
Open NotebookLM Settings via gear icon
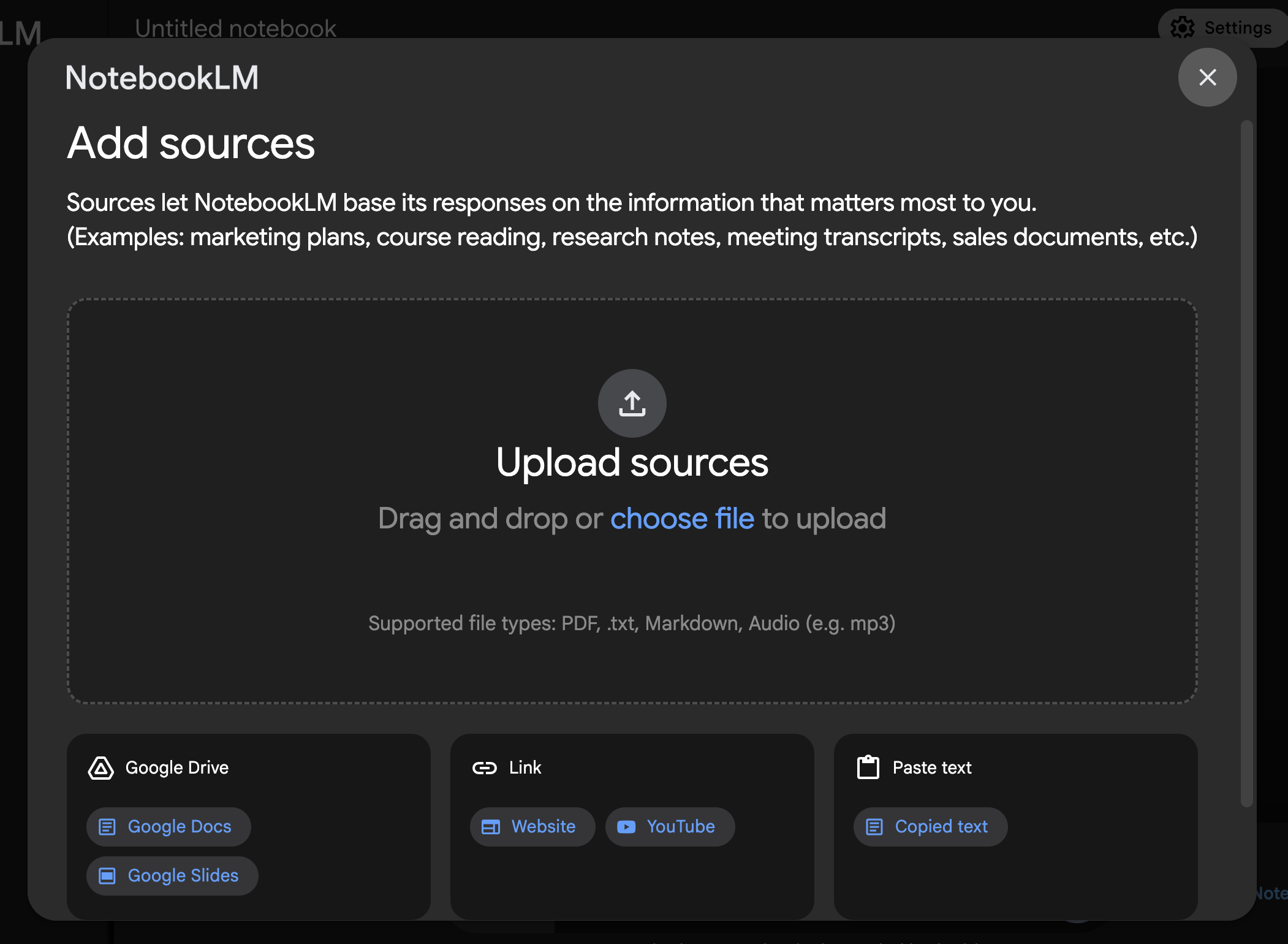click(x=1183, y=28)
